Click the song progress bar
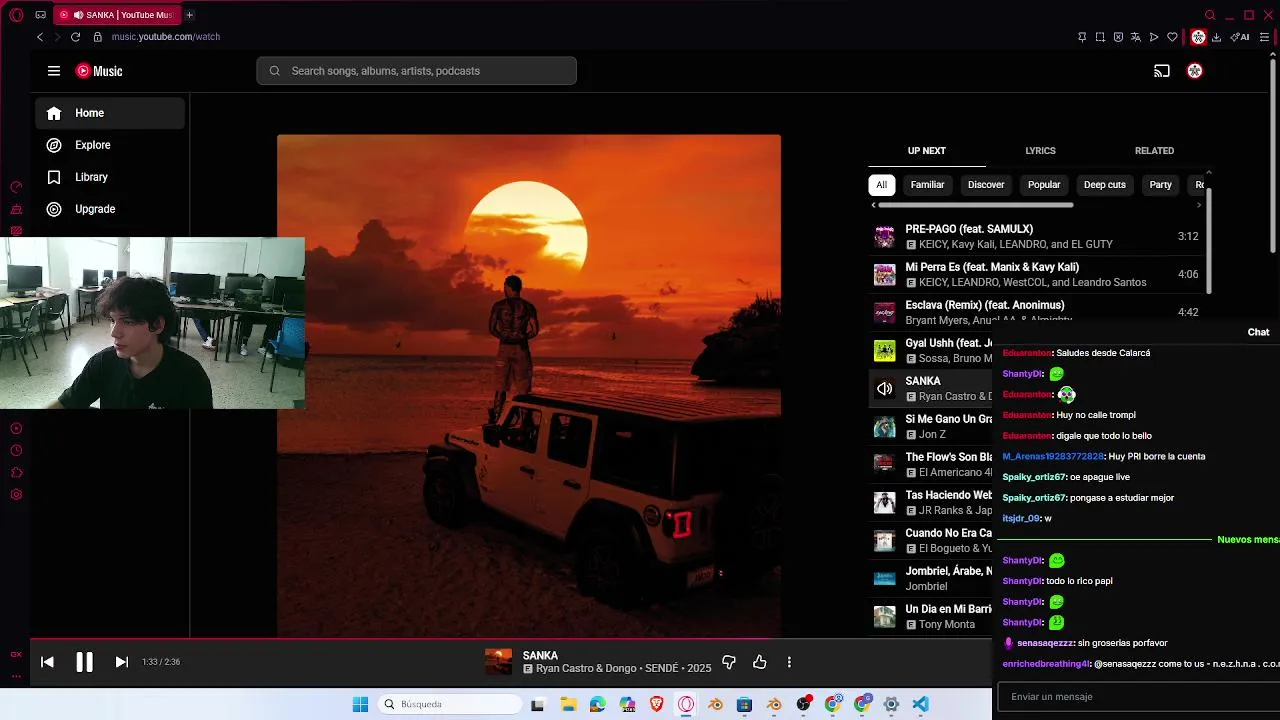Image resolution: width=1280 pixels, height=720 pixels. point(510,638)
